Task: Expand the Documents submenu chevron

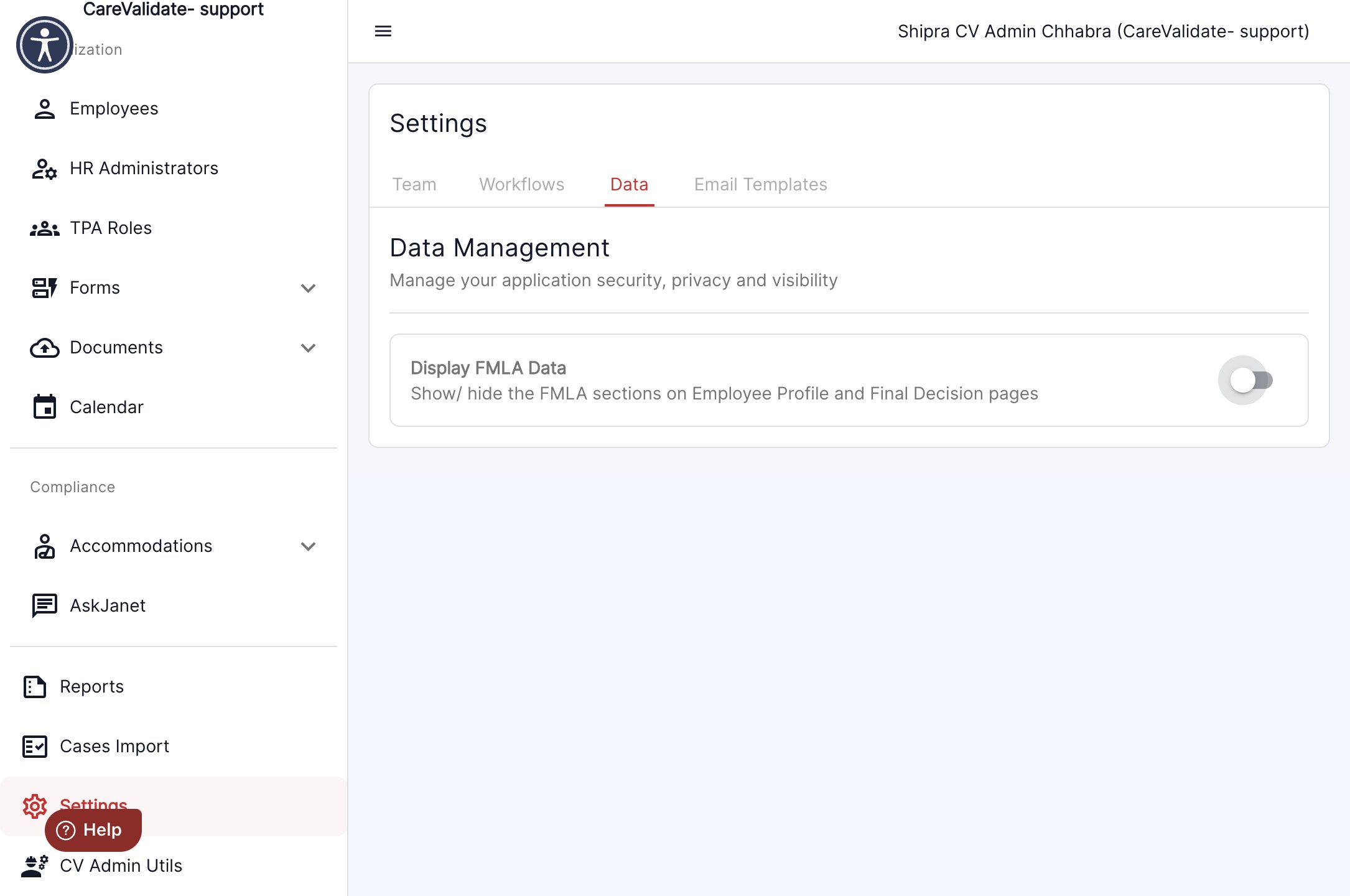Action: point(309,348)
